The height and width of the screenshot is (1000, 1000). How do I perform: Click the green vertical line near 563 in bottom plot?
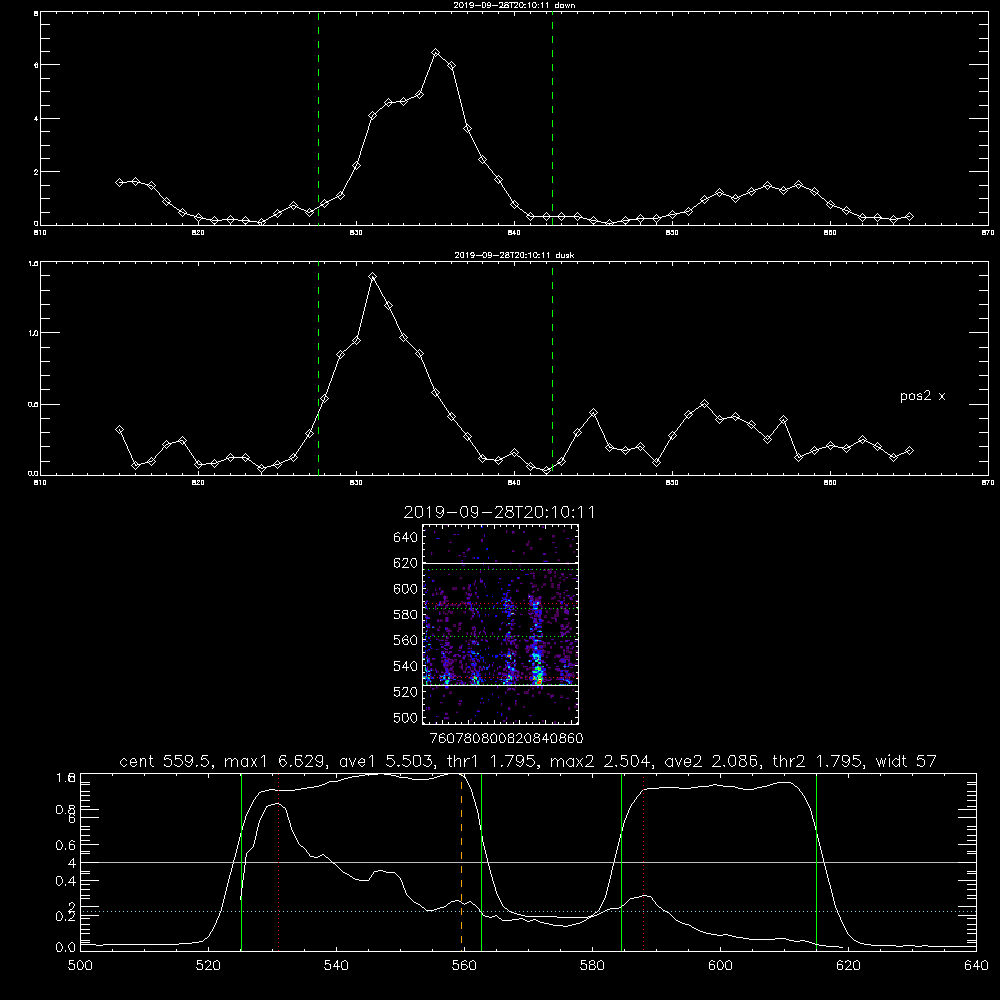tap(482, 861)
